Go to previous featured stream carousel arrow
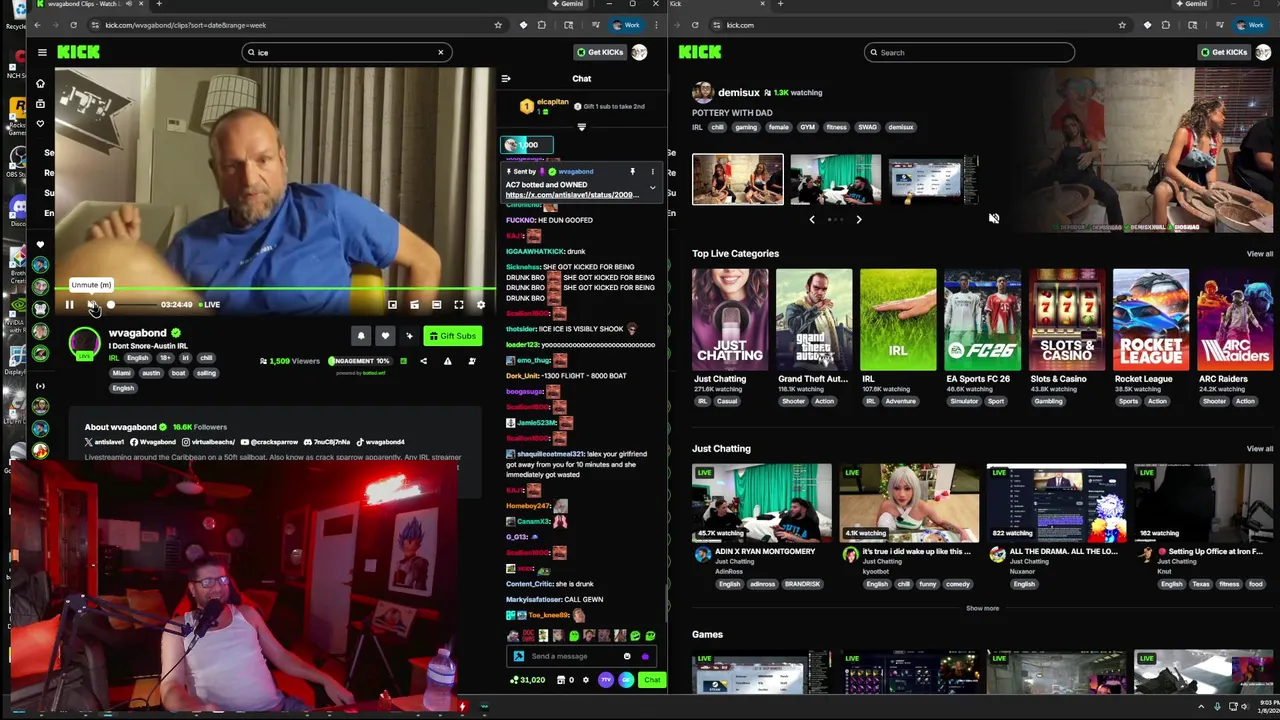The height and width of the screenshot is (720, 1280). [x=812, y=219]
